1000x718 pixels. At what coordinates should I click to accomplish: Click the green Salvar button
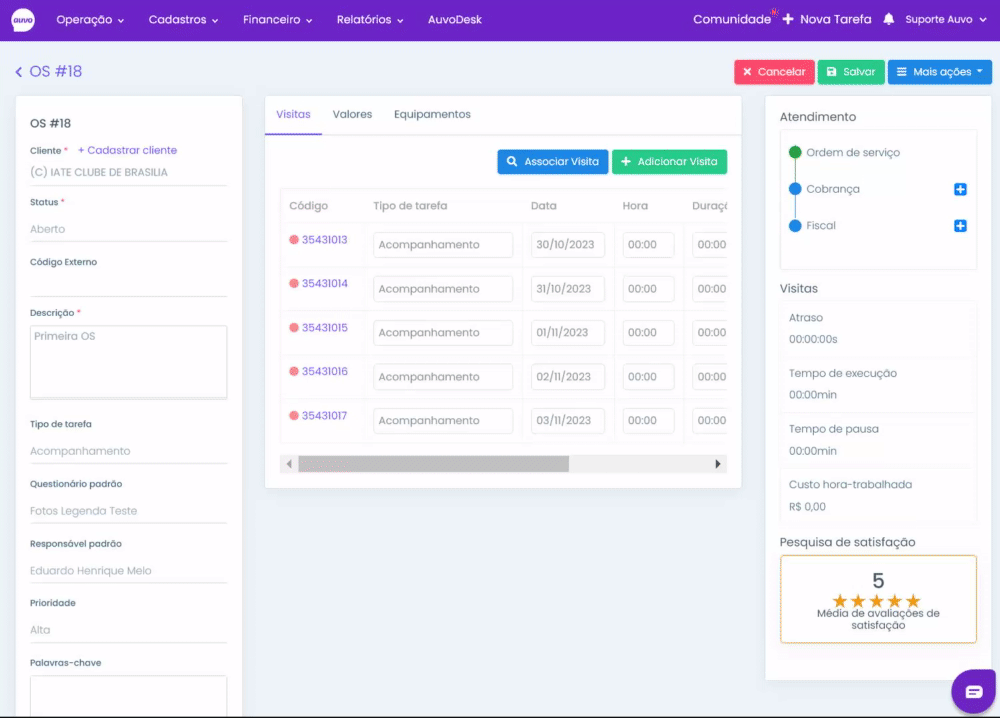click(x=851, y=72)
